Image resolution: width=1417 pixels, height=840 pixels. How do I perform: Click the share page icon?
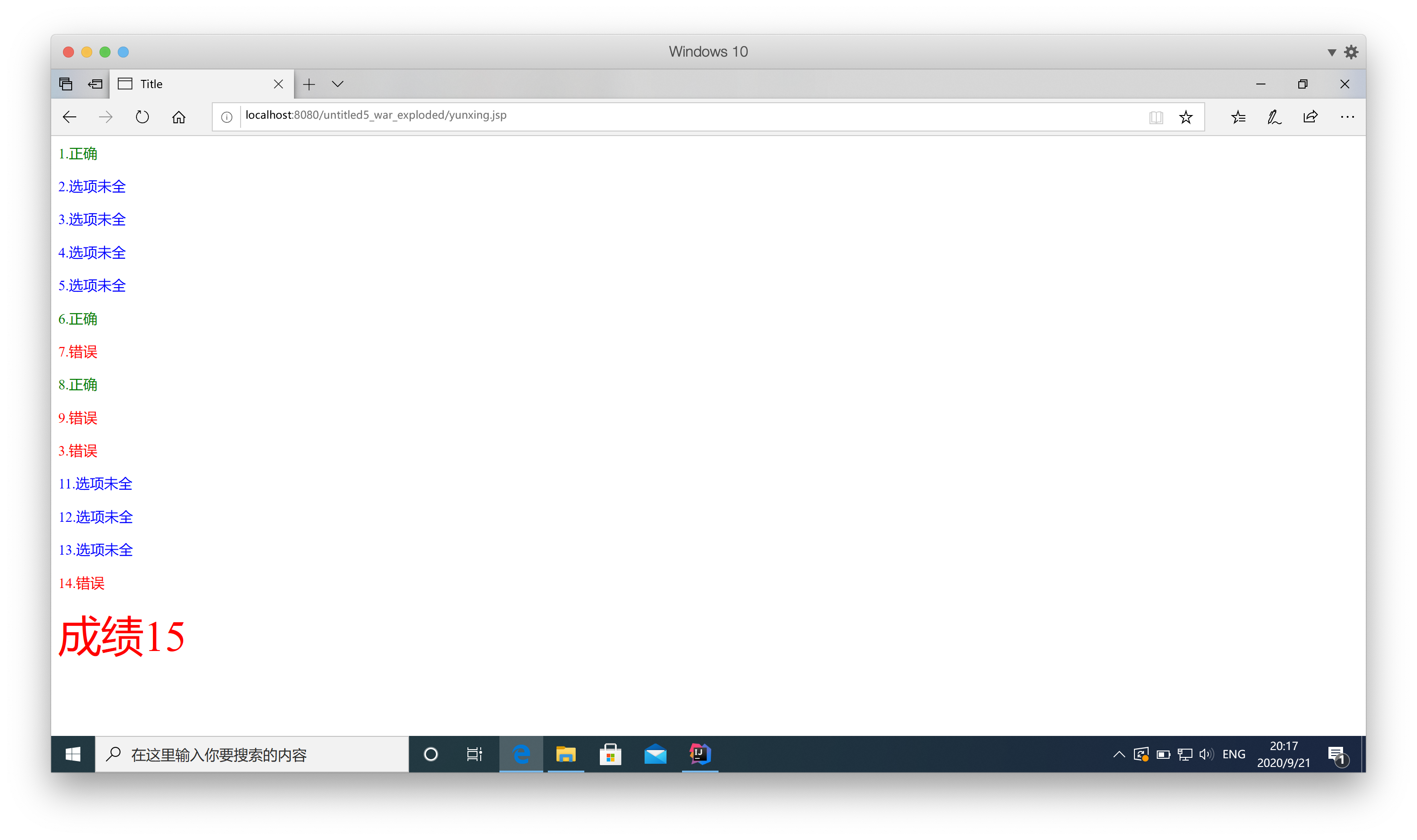1310,117
